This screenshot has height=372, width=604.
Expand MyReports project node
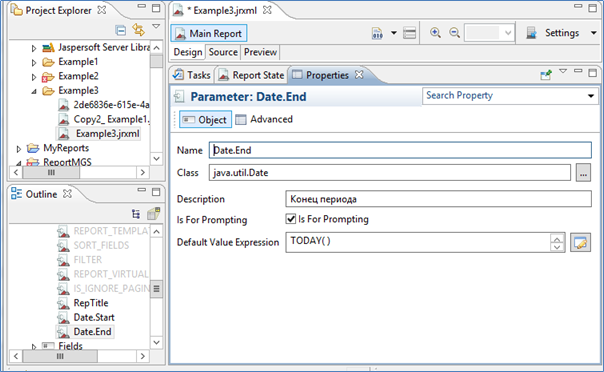click(18, 149)
